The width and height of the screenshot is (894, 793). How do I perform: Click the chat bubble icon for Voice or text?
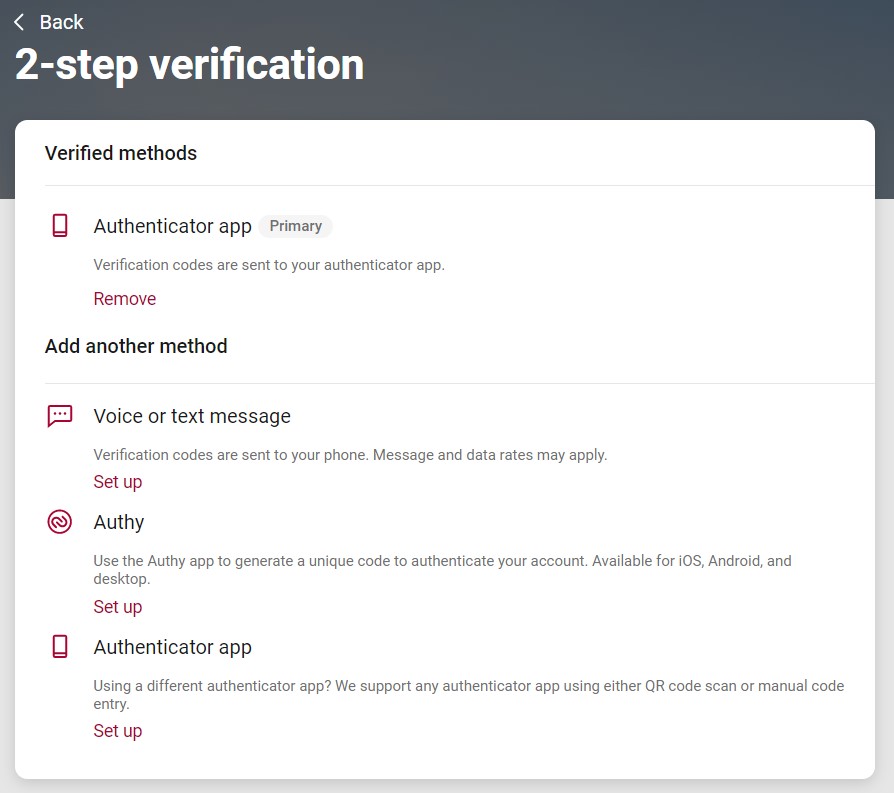pos(60,416)
